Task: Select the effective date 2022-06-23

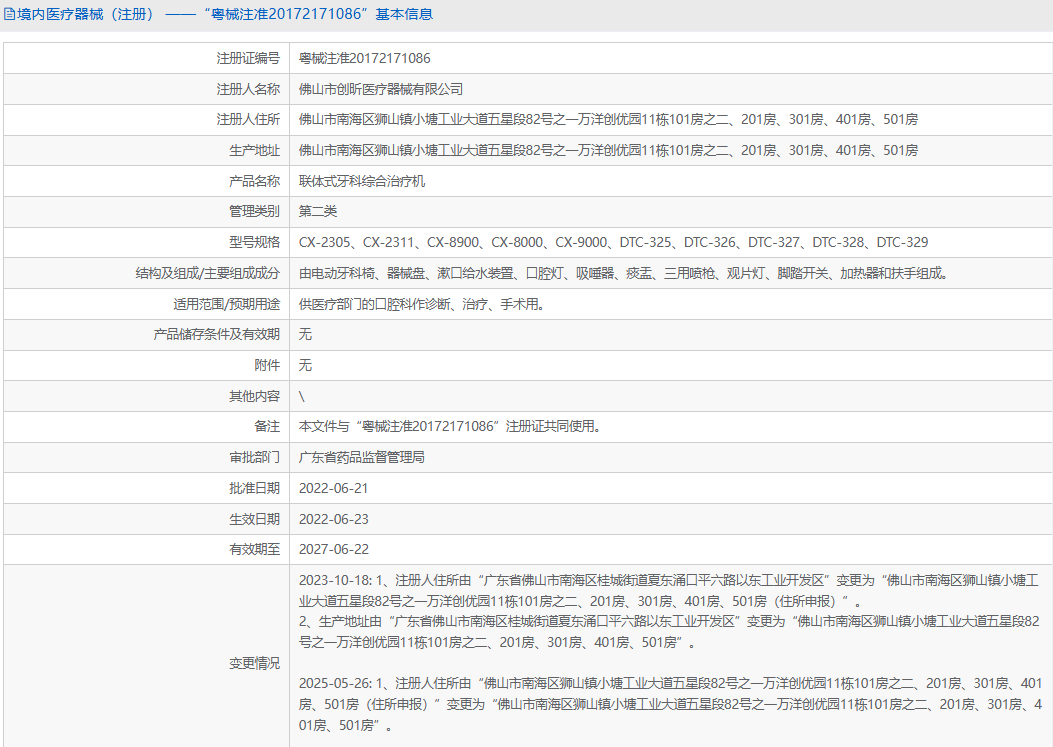Action: click(x=334, y=519)
